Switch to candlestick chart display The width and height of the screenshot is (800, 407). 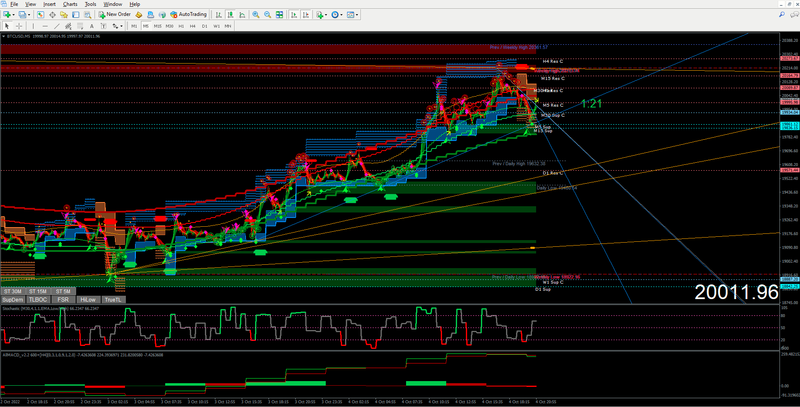pyautogui.click(x=230, y=15)
